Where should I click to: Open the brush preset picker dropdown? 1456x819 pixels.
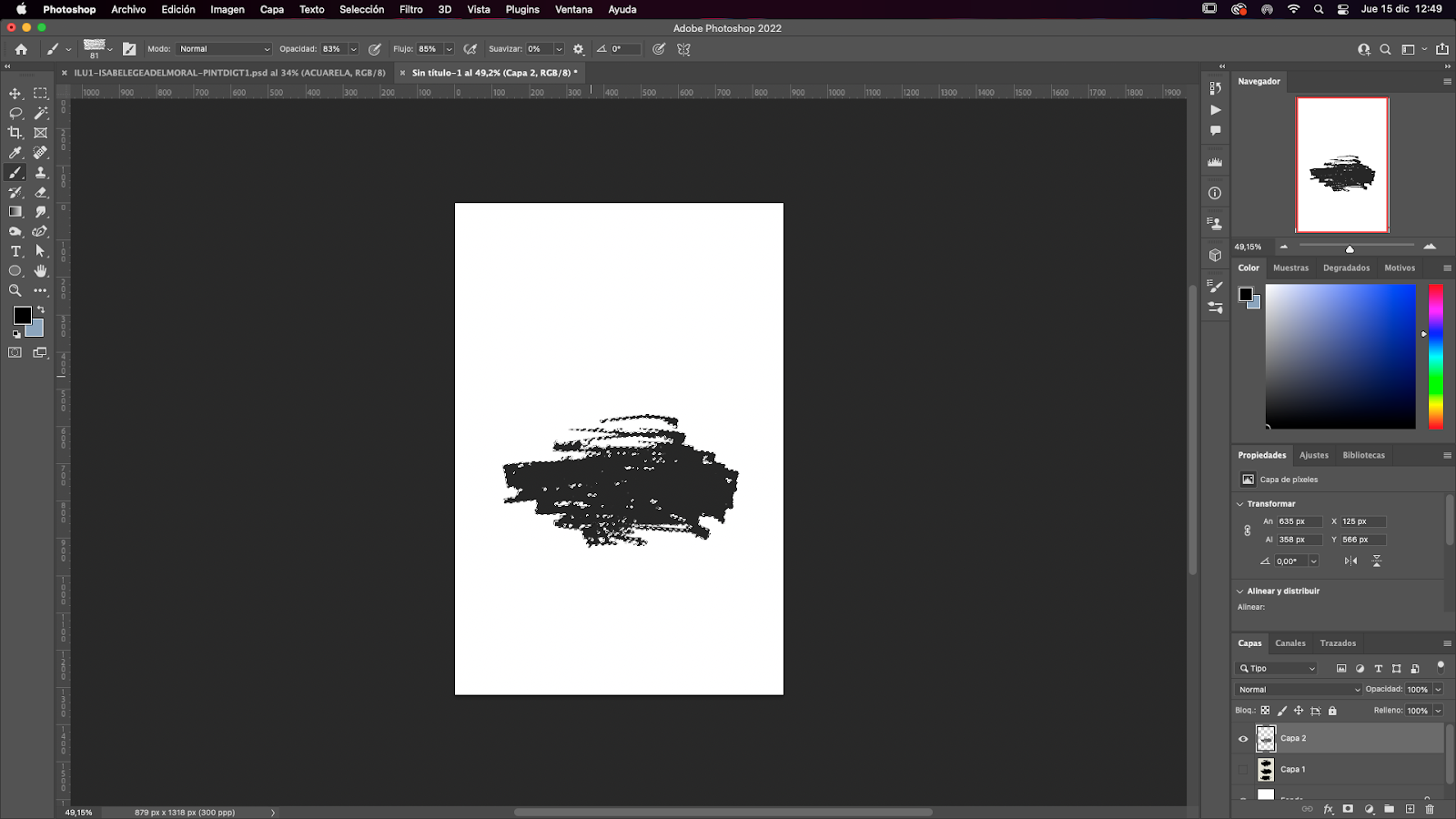tap(110, 49)
